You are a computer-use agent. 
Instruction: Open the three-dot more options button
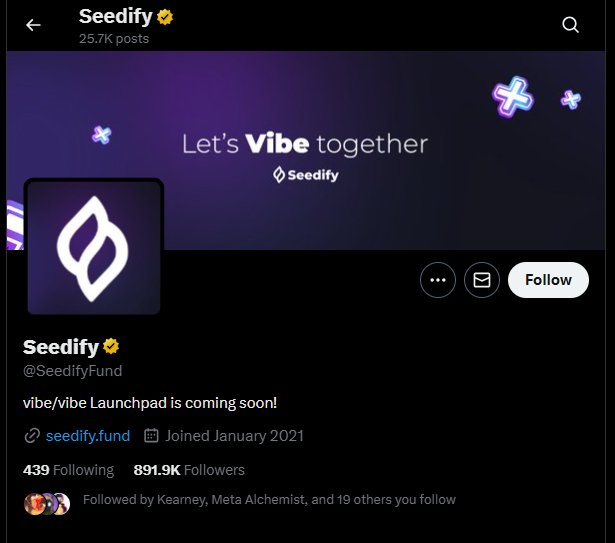[x=438, y=280]
